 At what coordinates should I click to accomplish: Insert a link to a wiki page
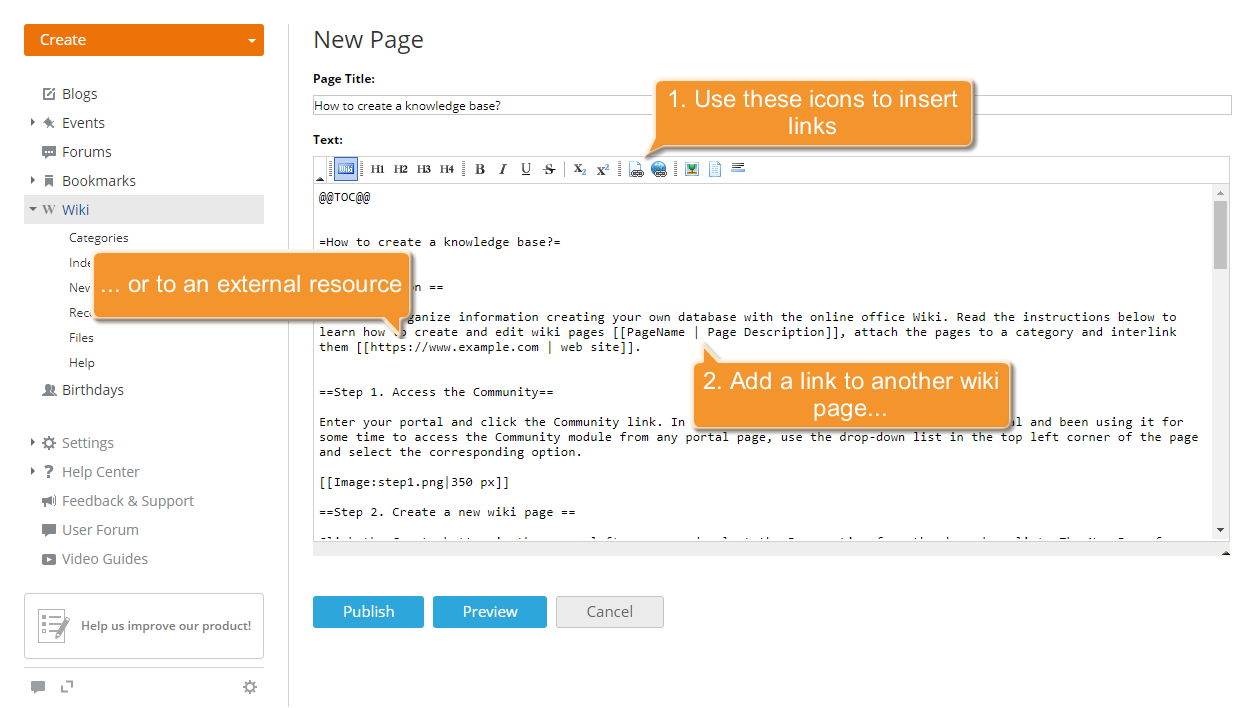pyautogui.click(x=636, y=169)
